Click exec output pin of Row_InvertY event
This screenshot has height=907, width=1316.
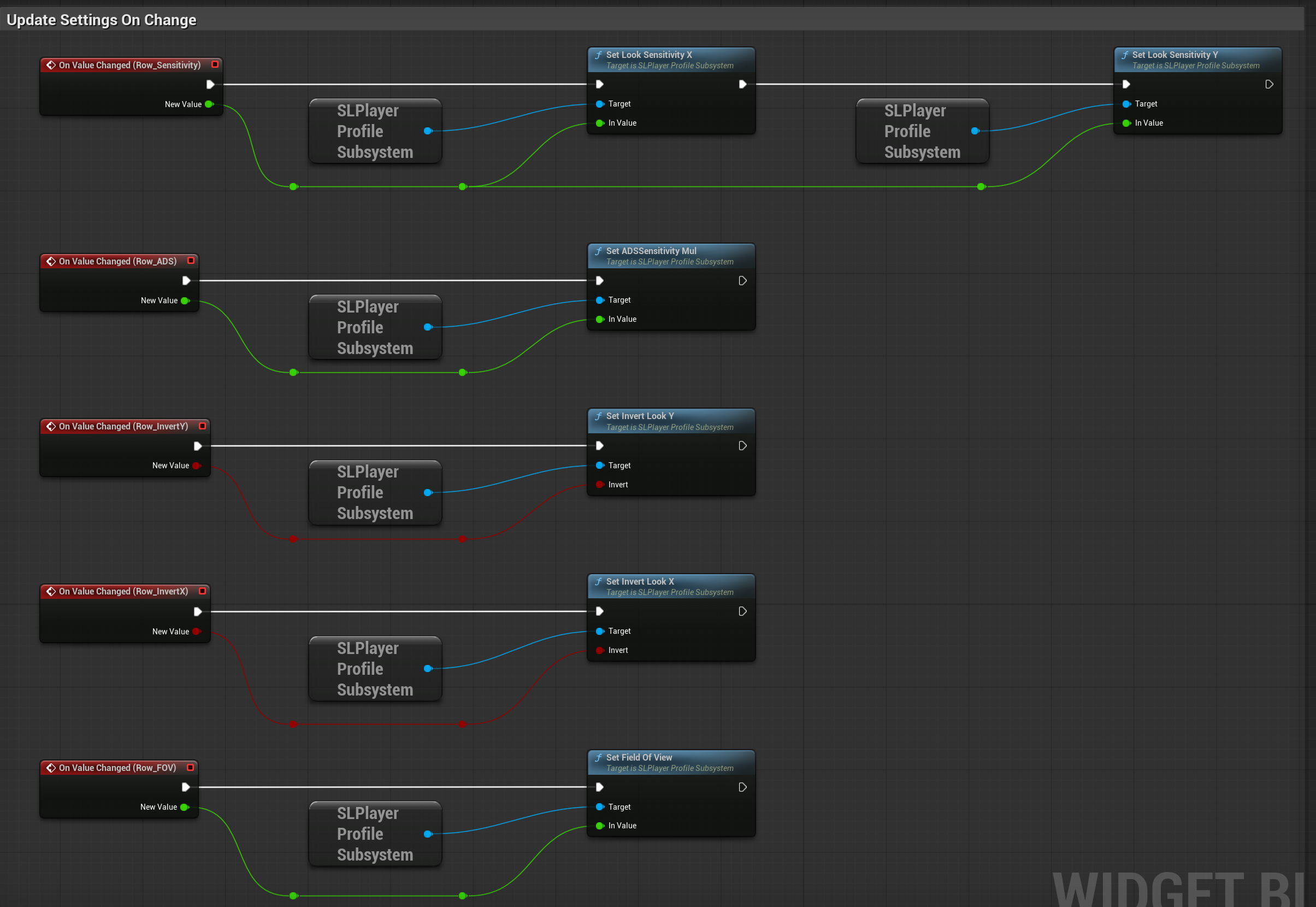point(198,446)
